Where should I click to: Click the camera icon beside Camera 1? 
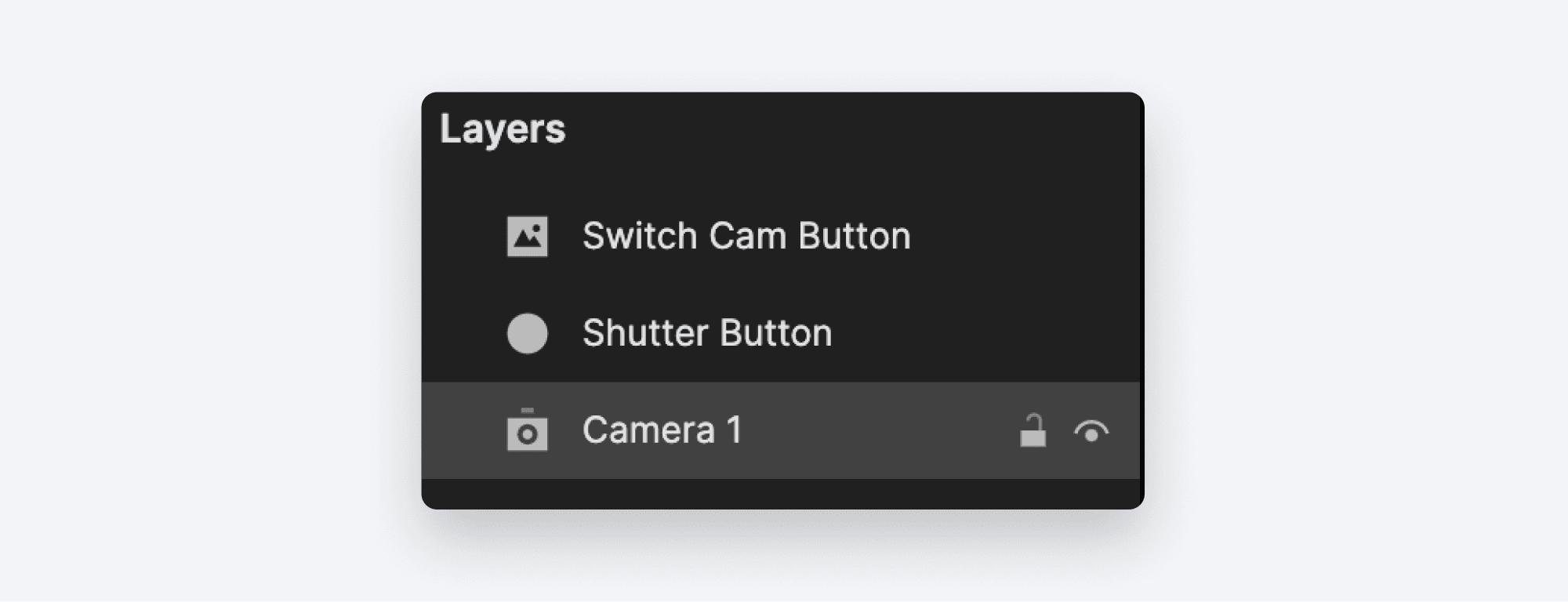528,430
